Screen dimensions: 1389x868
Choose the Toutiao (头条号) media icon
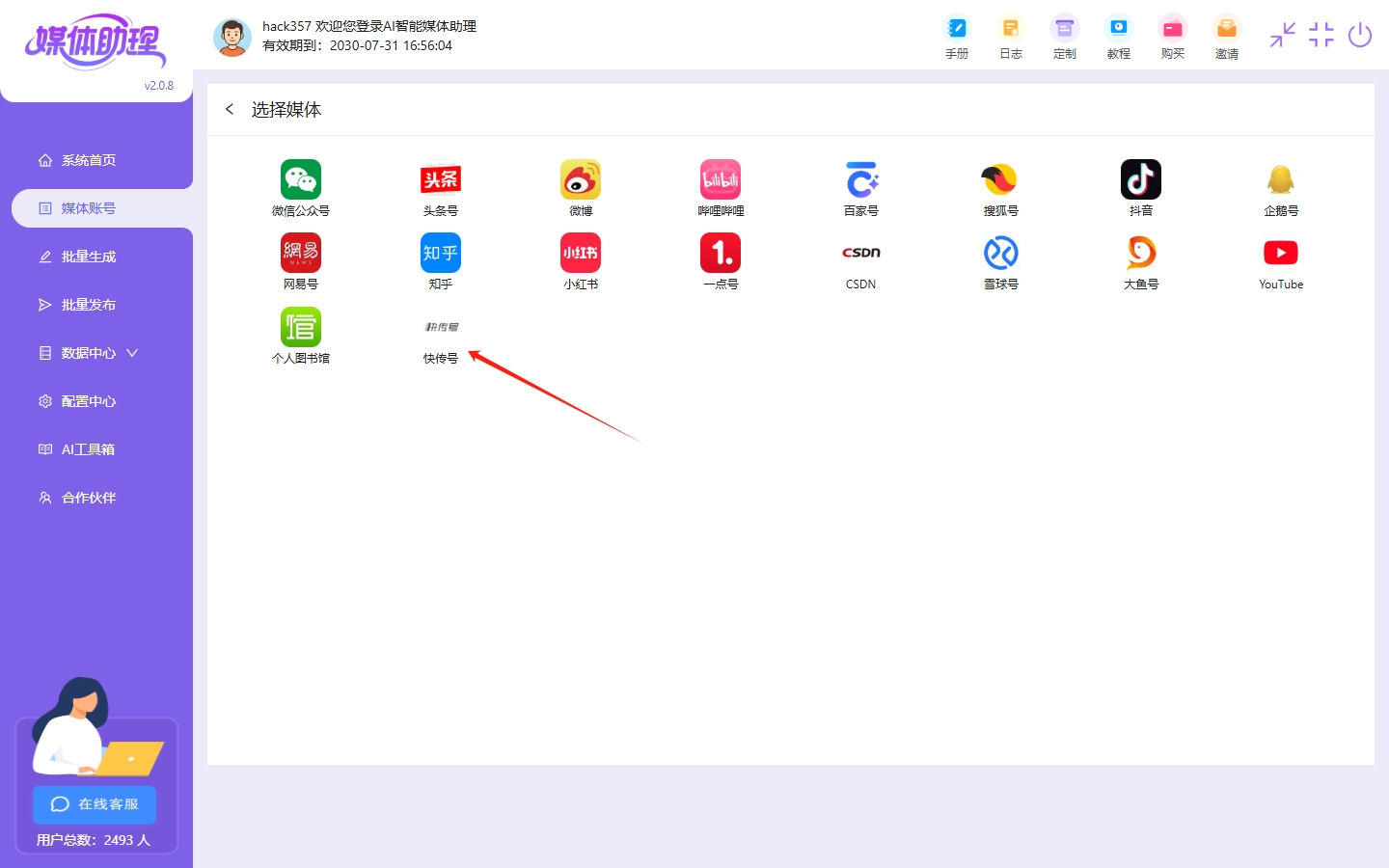pyautogui.click(x=441, y=179)
